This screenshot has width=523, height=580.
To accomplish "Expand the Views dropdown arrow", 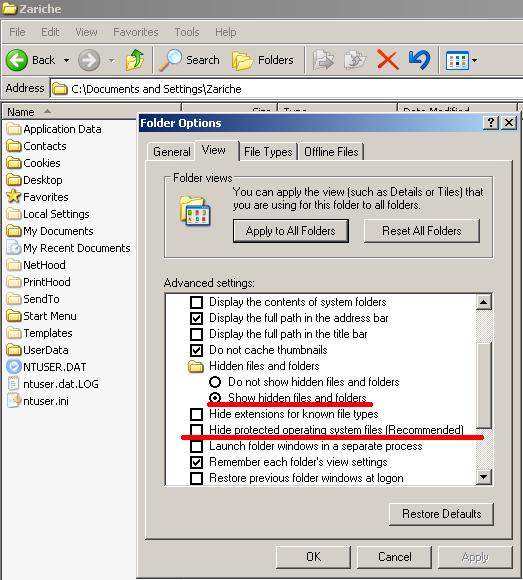I will click(x=475, y=60).
